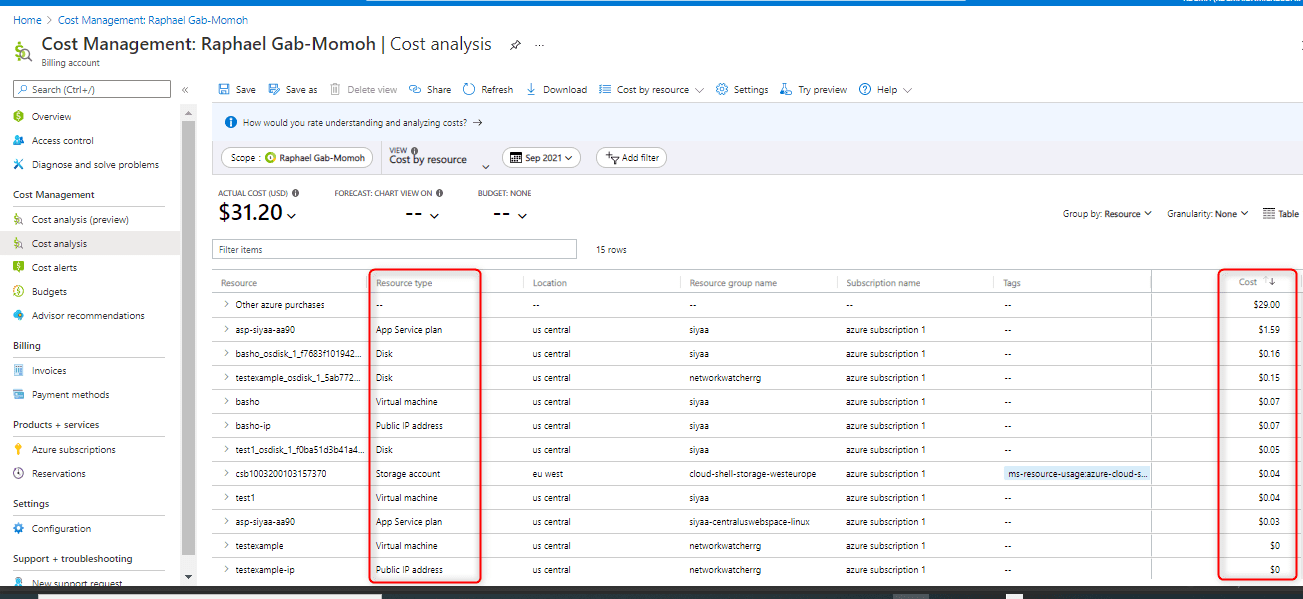
Task: Sort by the Cost column header
Action: (x=1248, y=282)
